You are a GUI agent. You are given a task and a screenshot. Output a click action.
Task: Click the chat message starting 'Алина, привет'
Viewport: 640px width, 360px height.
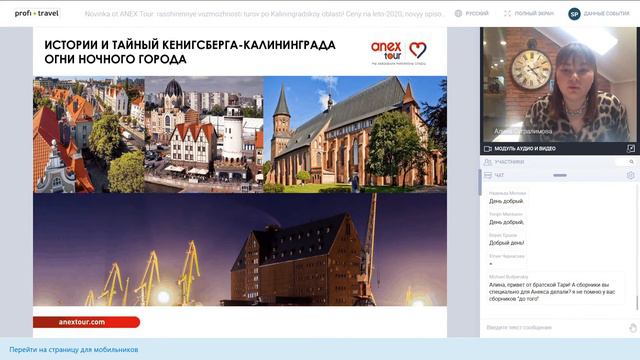(552, 292)
